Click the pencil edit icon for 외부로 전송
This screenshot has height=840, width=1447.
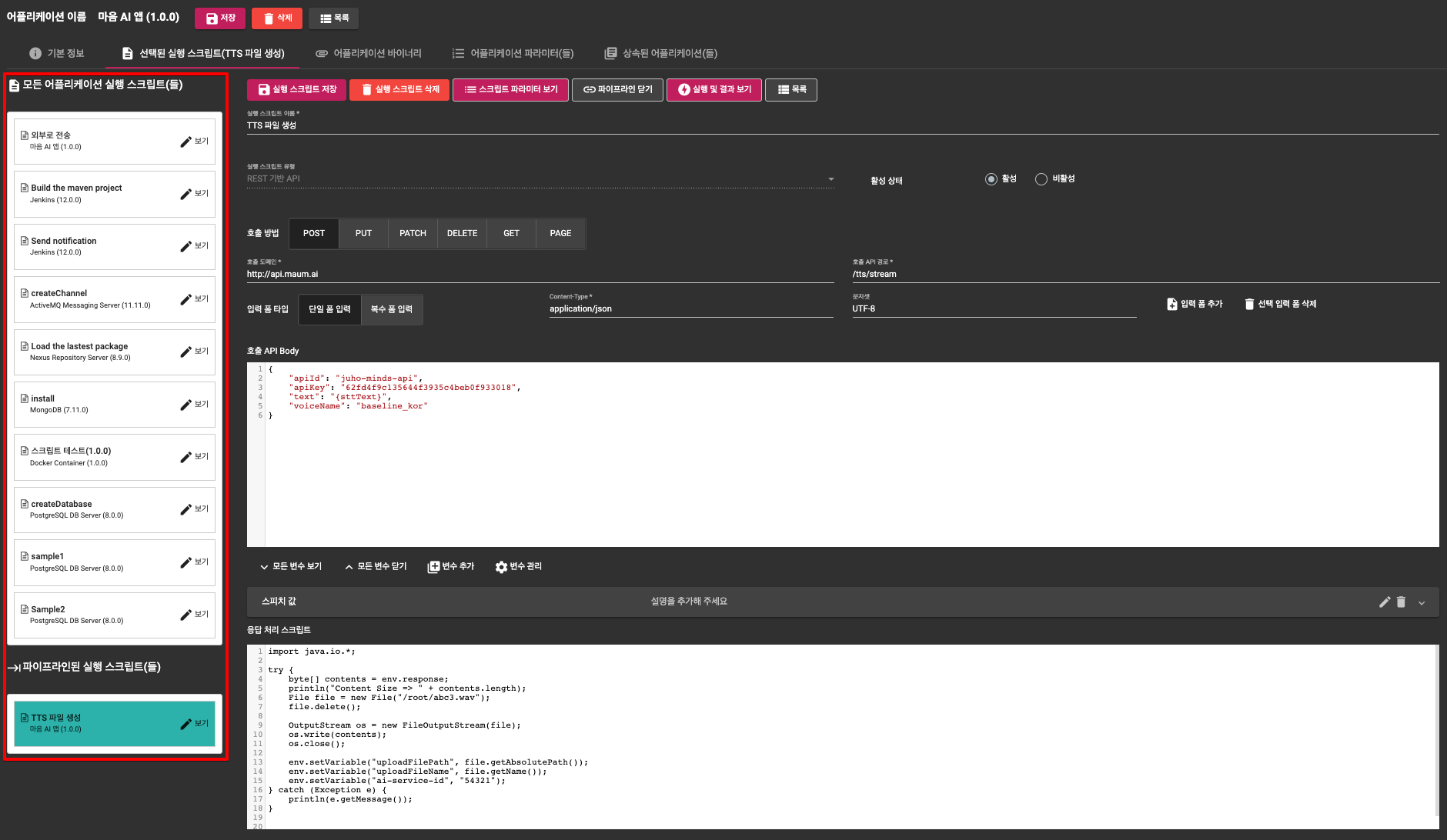click(x=185, y=142)
